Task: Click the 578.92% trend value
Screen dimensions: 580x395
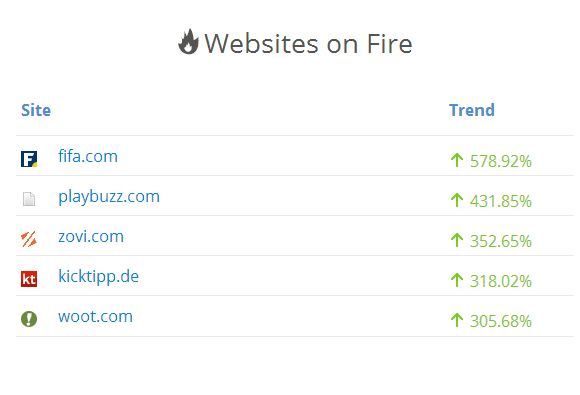Action: point(501,161)
